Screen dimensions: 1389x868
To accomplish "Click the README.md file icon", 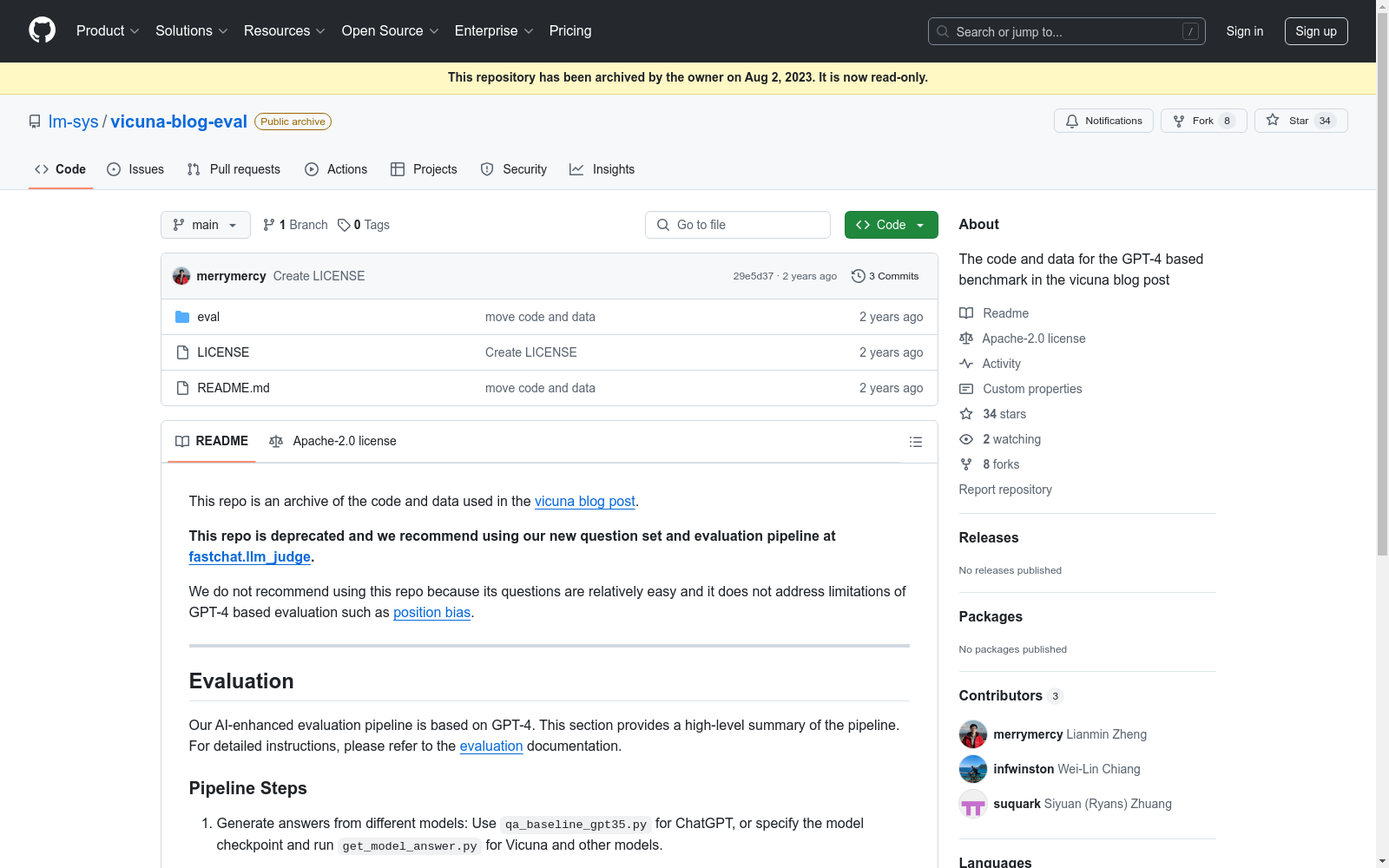I will click(x=182, y=388).
